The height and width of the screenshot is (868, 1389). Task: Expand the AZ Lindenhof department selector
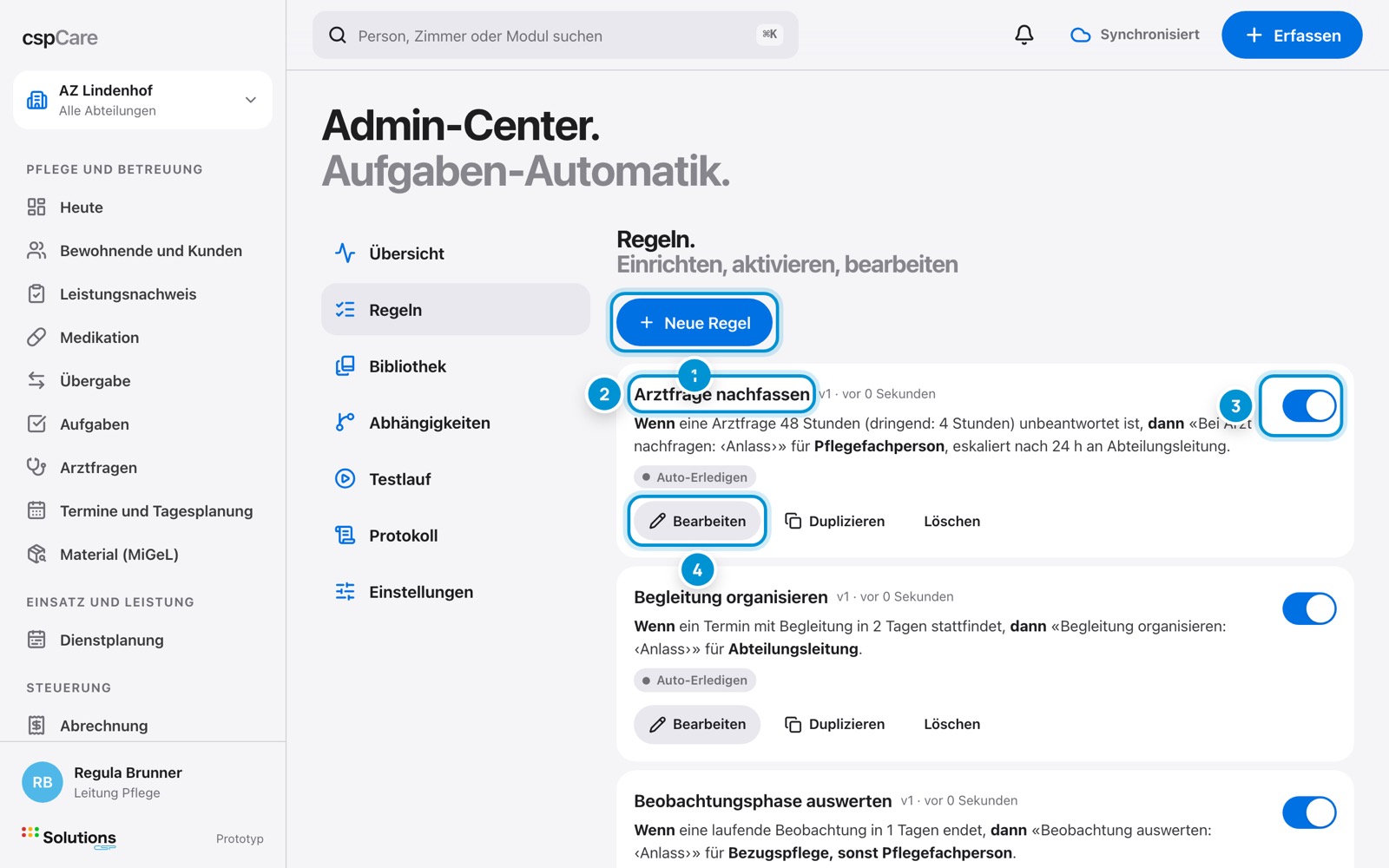(142, 100)
